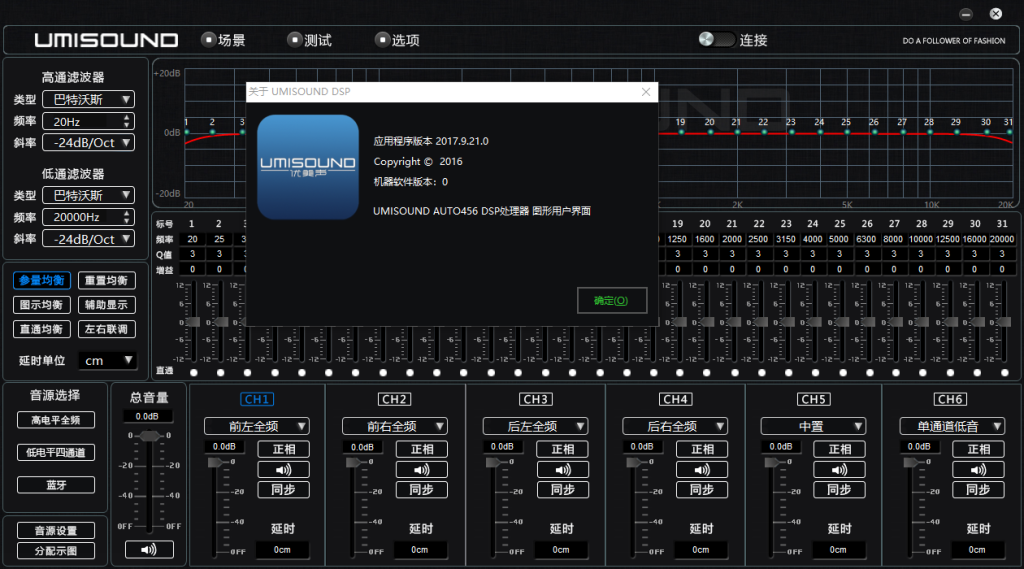
Task: Switch to CH1 channel tab
Action: (257, 398)
